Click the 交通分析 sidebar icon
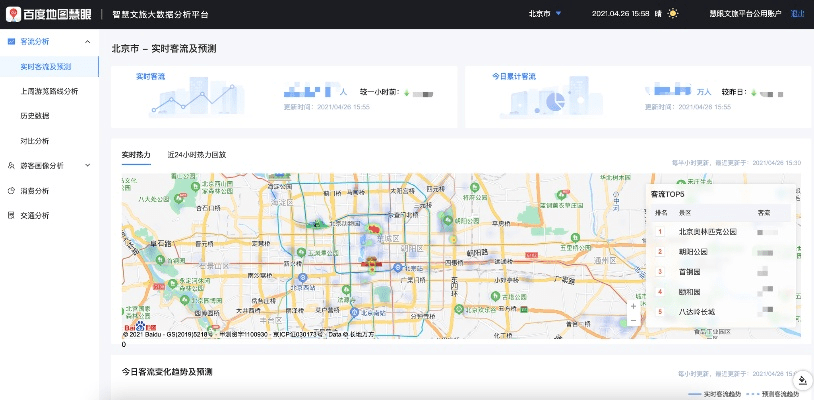Image resolution: width=814 pixels, height=400 pixels. coord(10,215)
